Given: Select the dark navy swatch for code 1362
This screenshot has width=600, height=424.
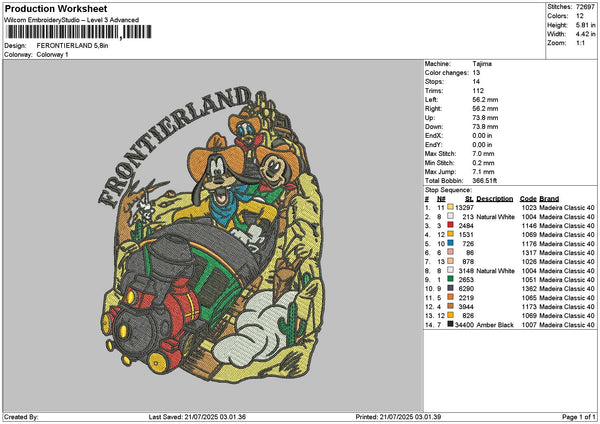Looking at the screenshot, I should coord(450,288).
